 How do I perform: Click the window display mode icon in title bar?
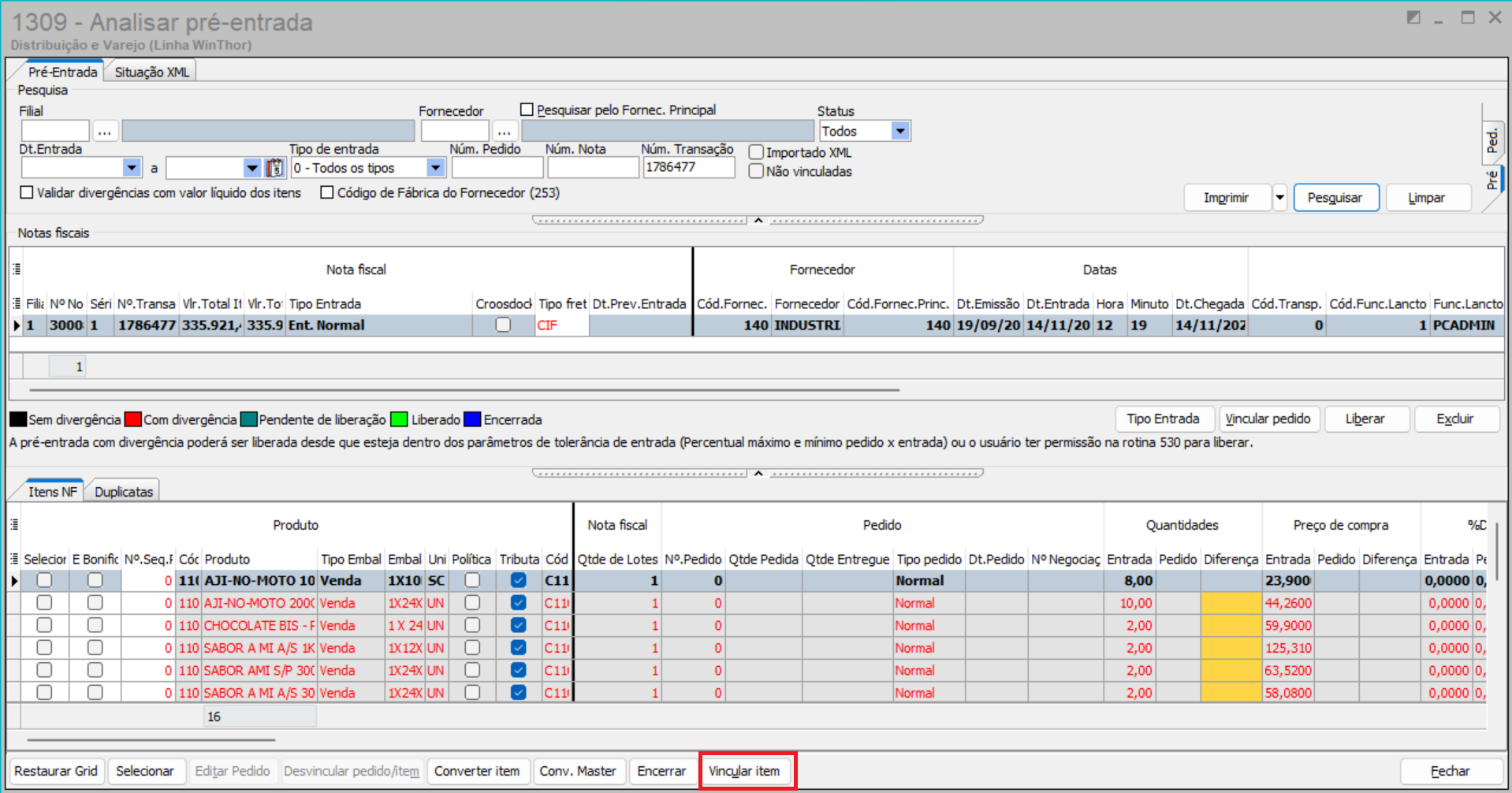(1413, 17)
